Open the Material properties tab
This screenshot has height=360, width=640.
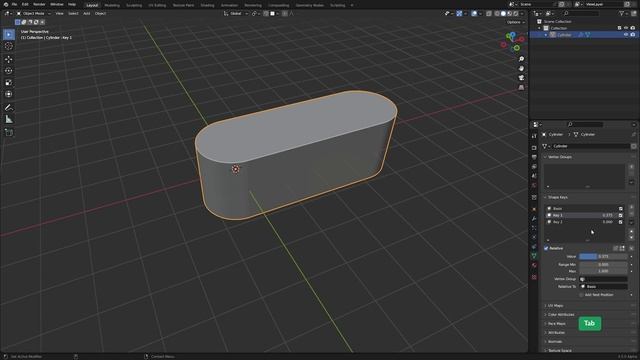(534, 266)
